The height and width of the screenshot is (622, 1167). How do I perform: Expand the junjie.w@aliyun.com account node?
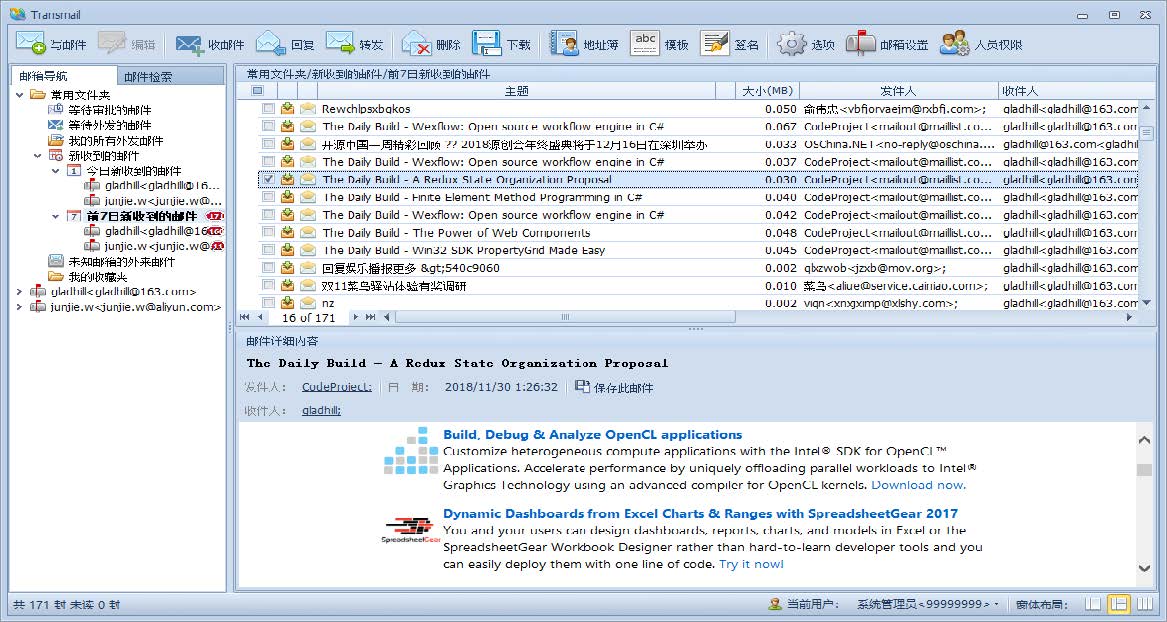point(19,307)
